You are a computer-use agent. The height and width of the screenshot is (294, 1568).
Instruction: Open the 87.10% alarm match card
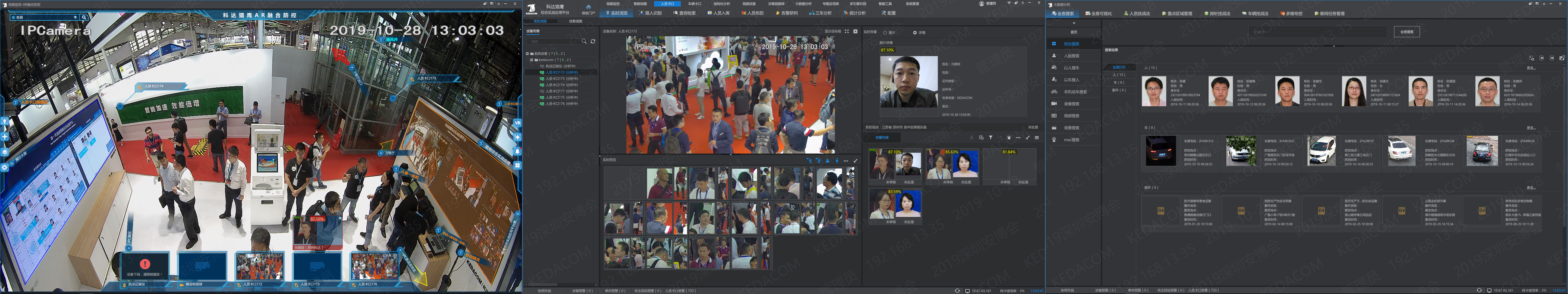click(895, 167)
